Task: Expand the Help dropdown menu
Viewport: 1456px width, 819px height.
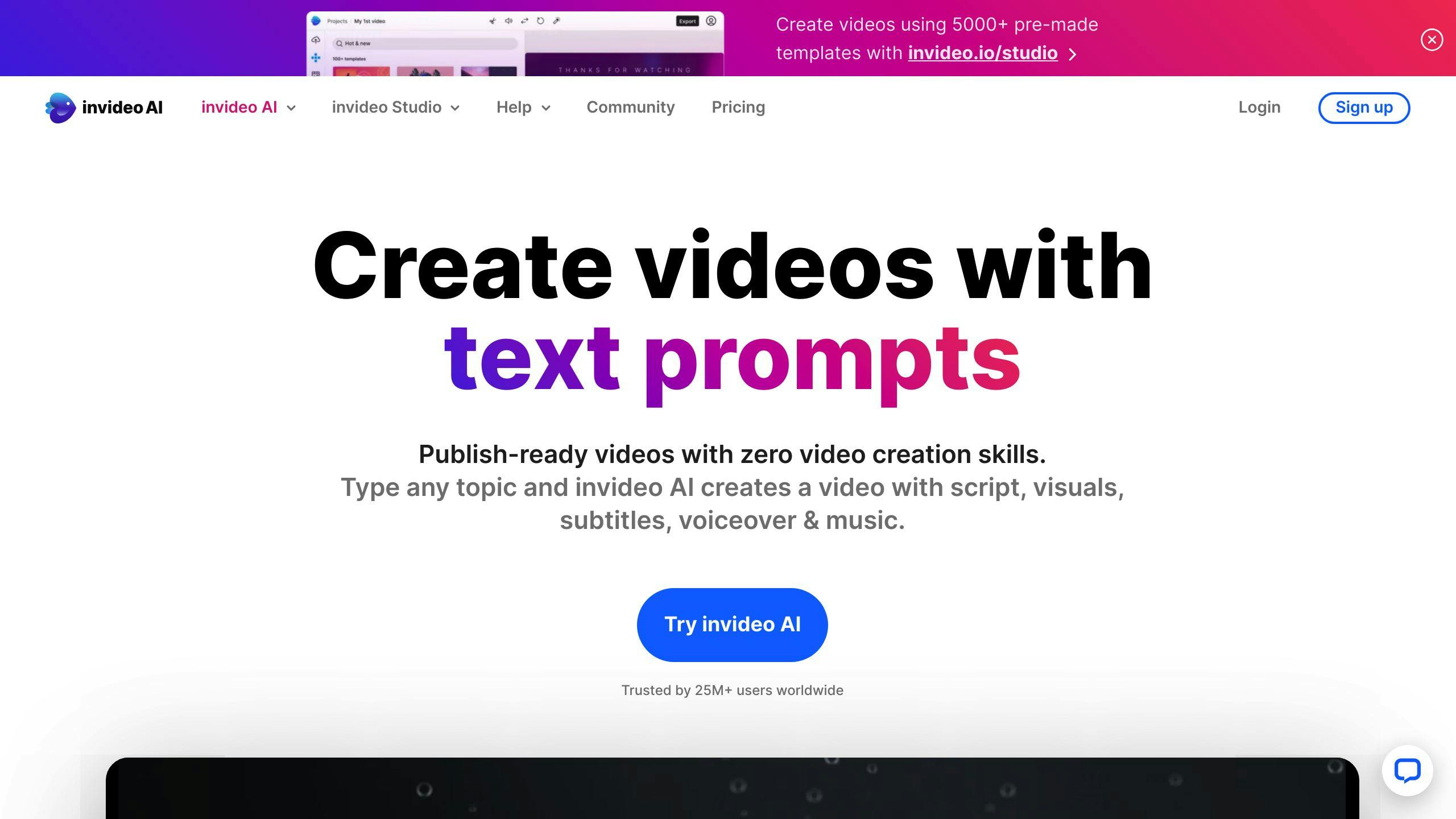Action: click(522, 107)
